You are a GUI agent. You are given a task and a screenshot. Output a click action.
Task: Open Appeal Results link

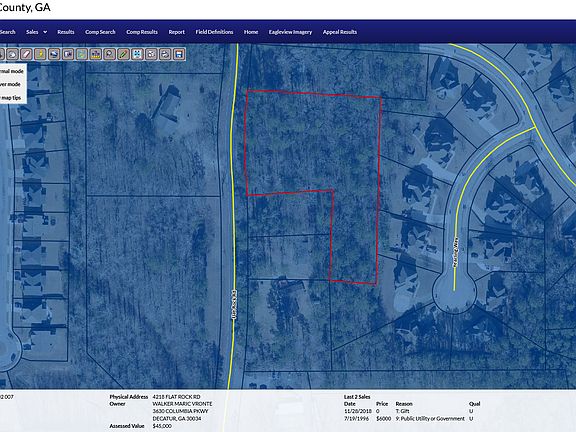pyautogui.click(x=340, y=32)
